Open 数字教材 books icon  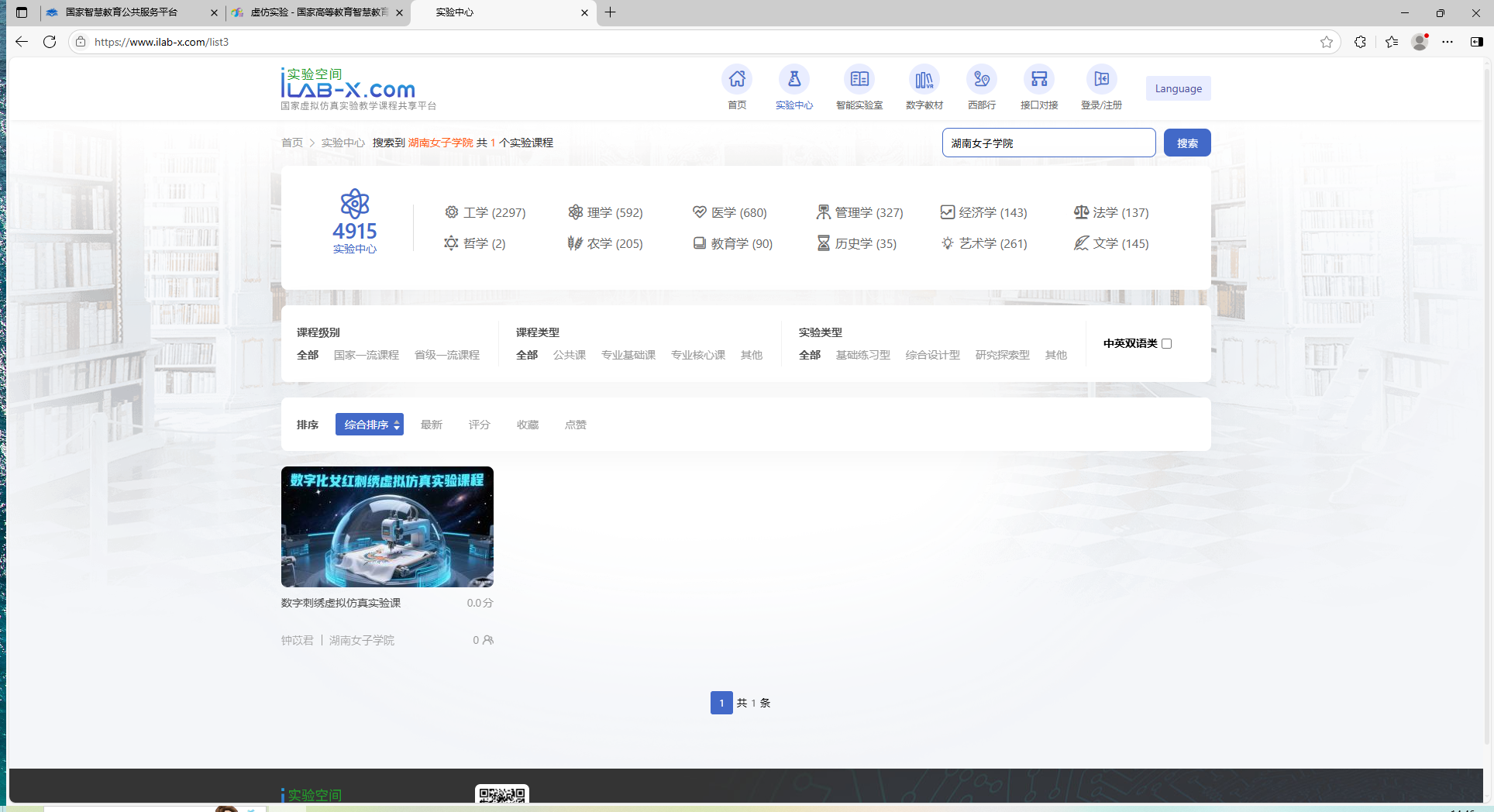[924, 80]
